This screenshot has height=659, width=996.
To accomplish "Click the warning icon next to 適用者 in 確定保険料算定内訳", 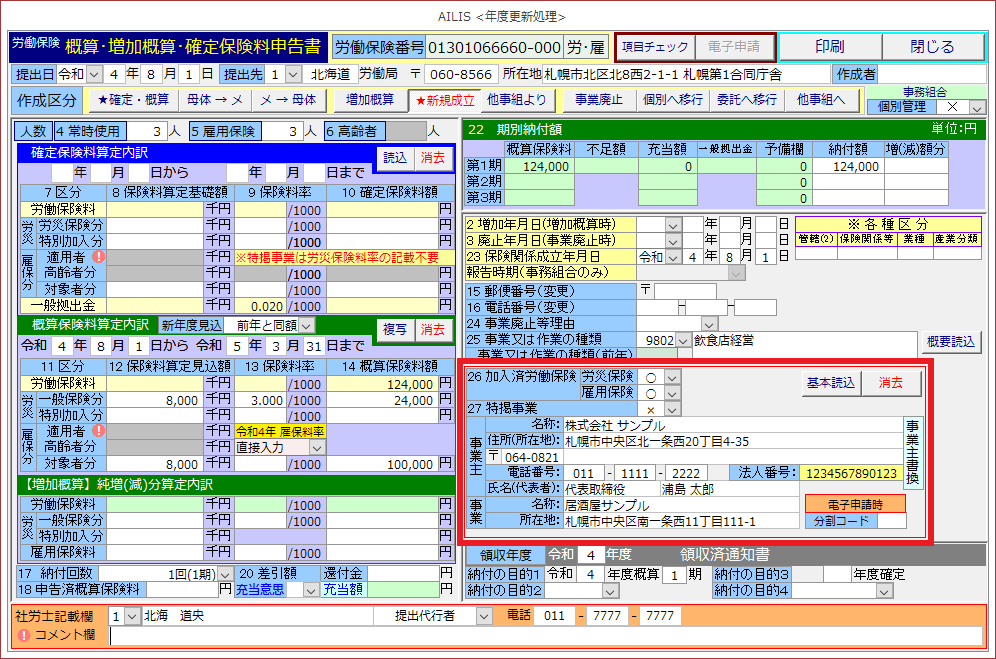I will 98,257.
